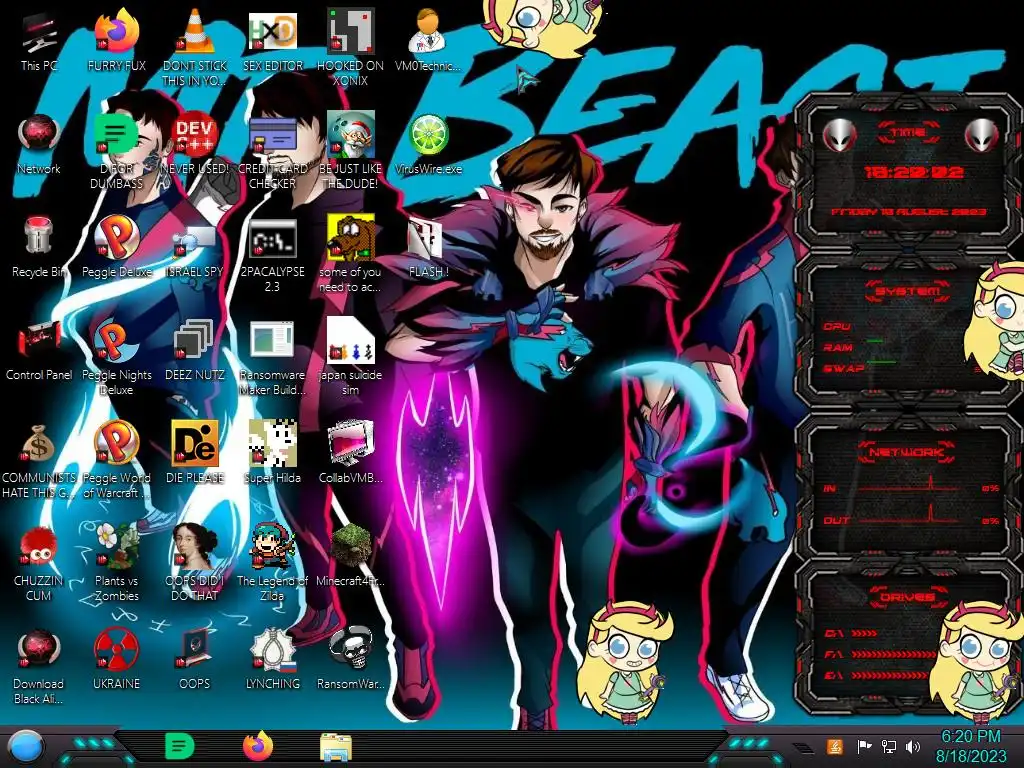
Task: Click the TIME gadget clock readout
Action: tap(913, 172)
